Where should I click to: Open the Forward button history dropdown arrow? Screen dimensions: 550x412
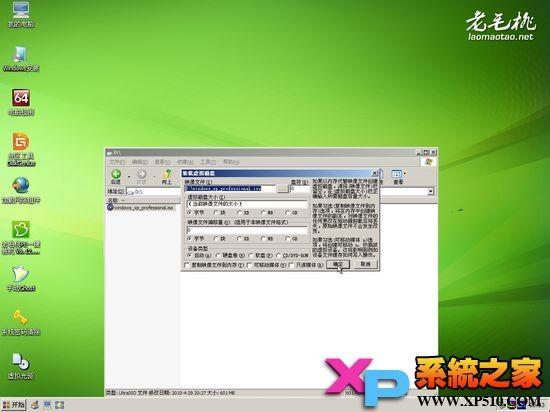click(154, 176)
